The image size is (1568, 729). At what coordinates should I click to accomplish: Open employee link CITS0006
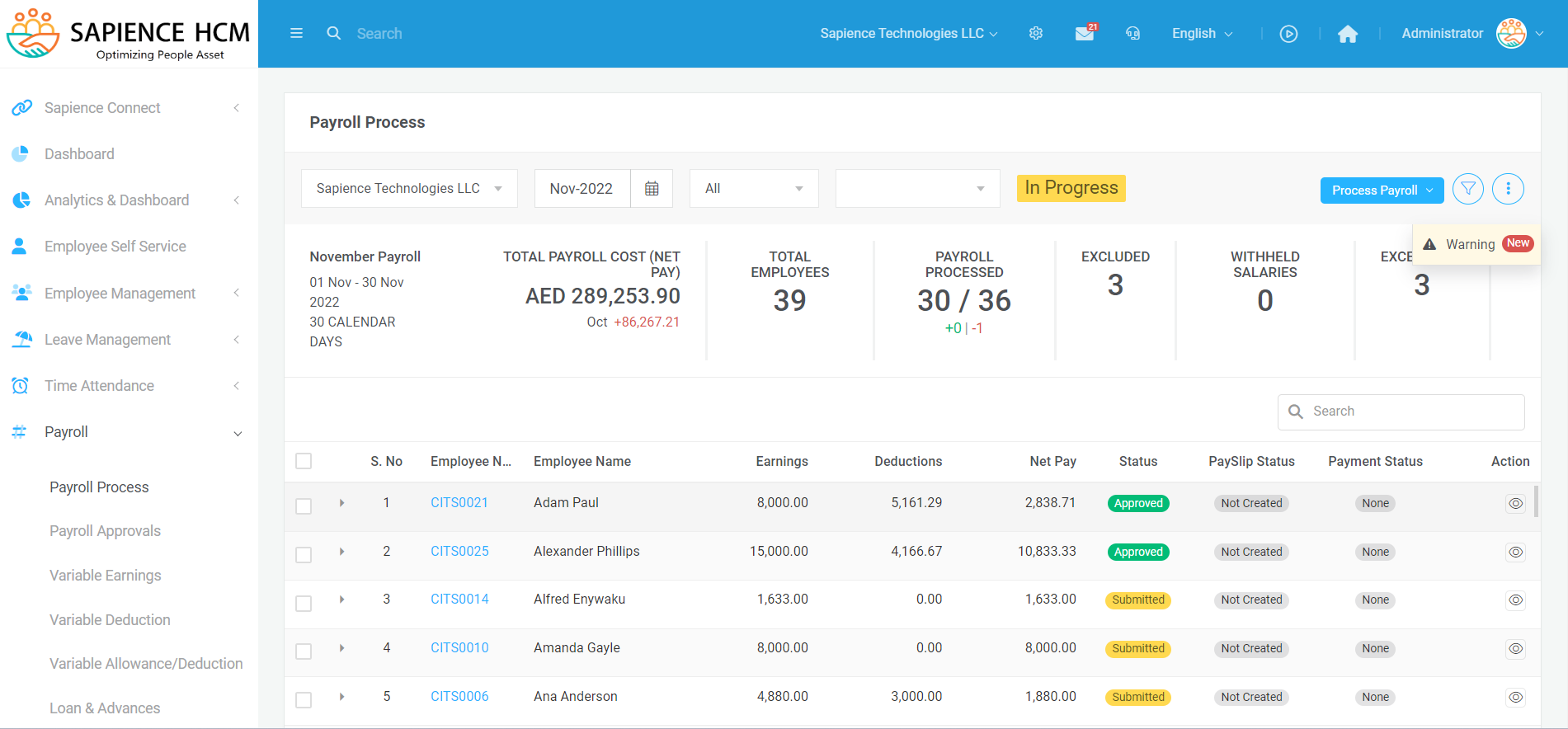(459, 697)
